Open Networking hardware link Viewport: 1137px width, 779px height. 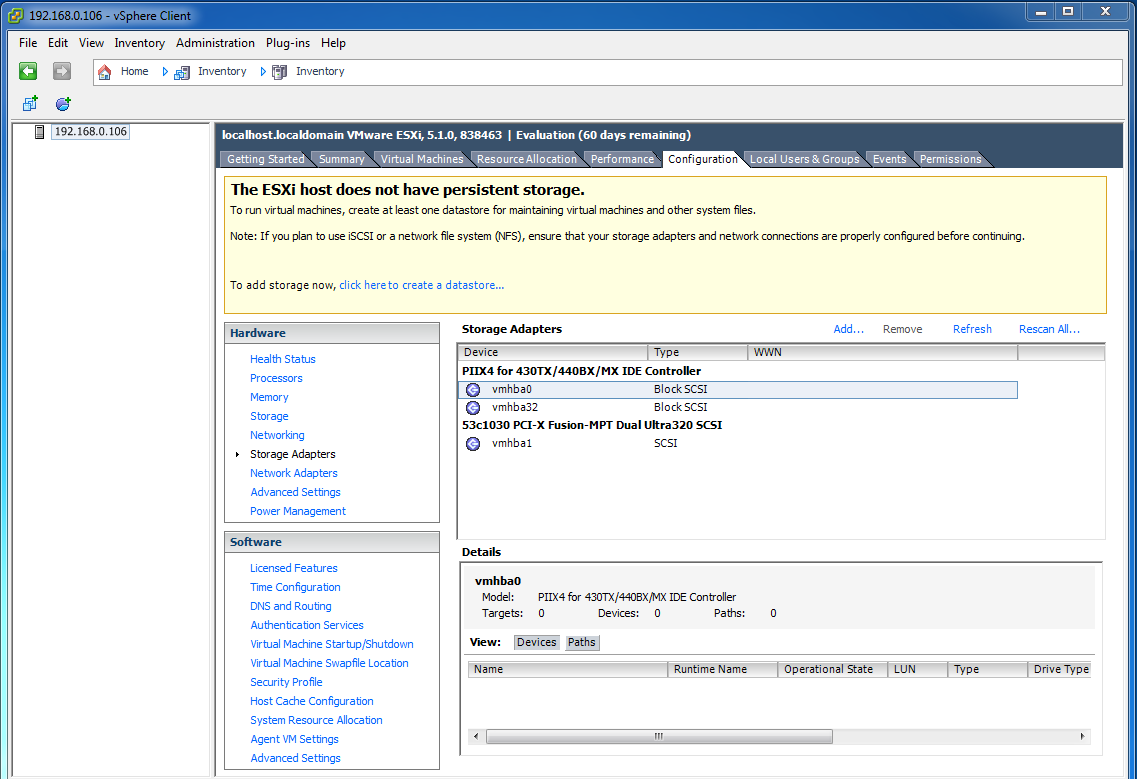277,435
